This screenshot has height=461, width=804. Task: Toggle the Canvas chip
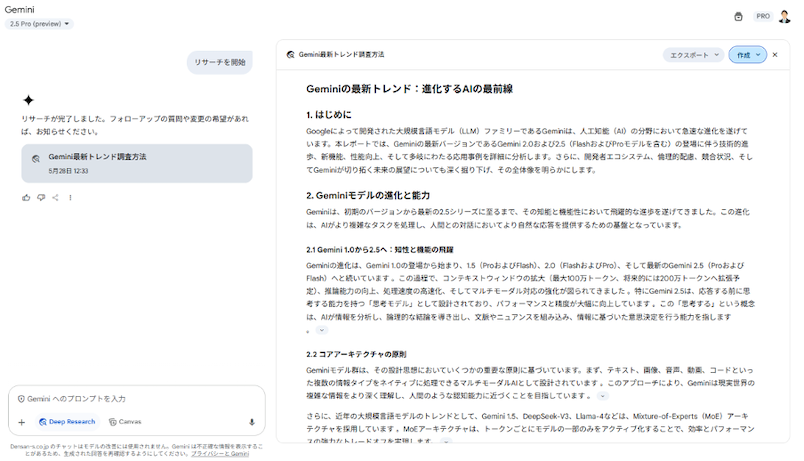pos(126,422)
